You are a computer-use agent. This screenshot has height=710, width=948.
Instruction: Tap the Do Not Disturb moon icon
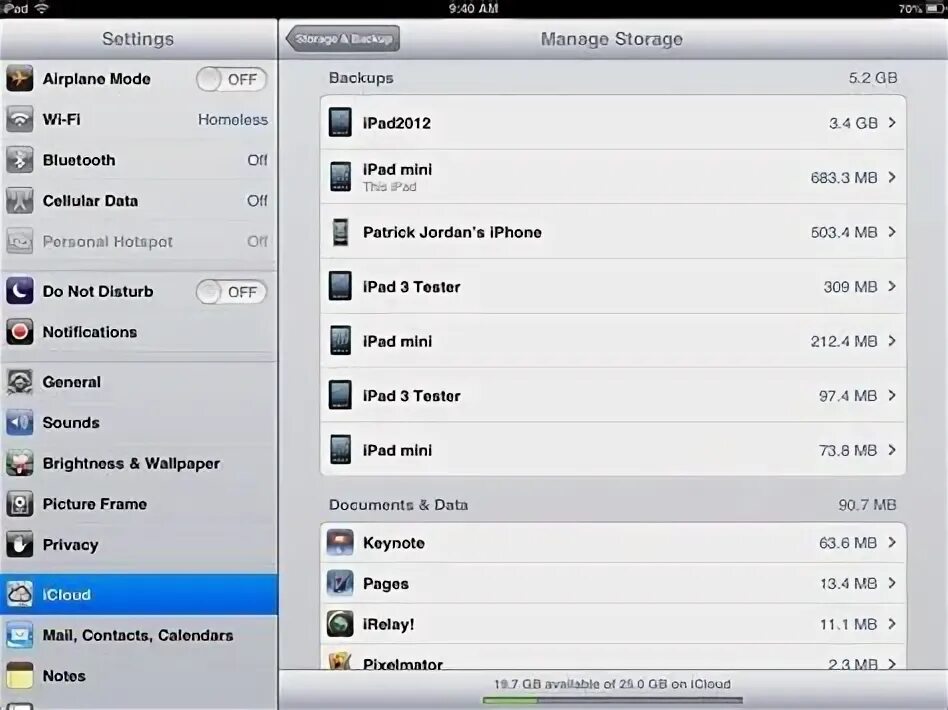click(x=19, y=291)
